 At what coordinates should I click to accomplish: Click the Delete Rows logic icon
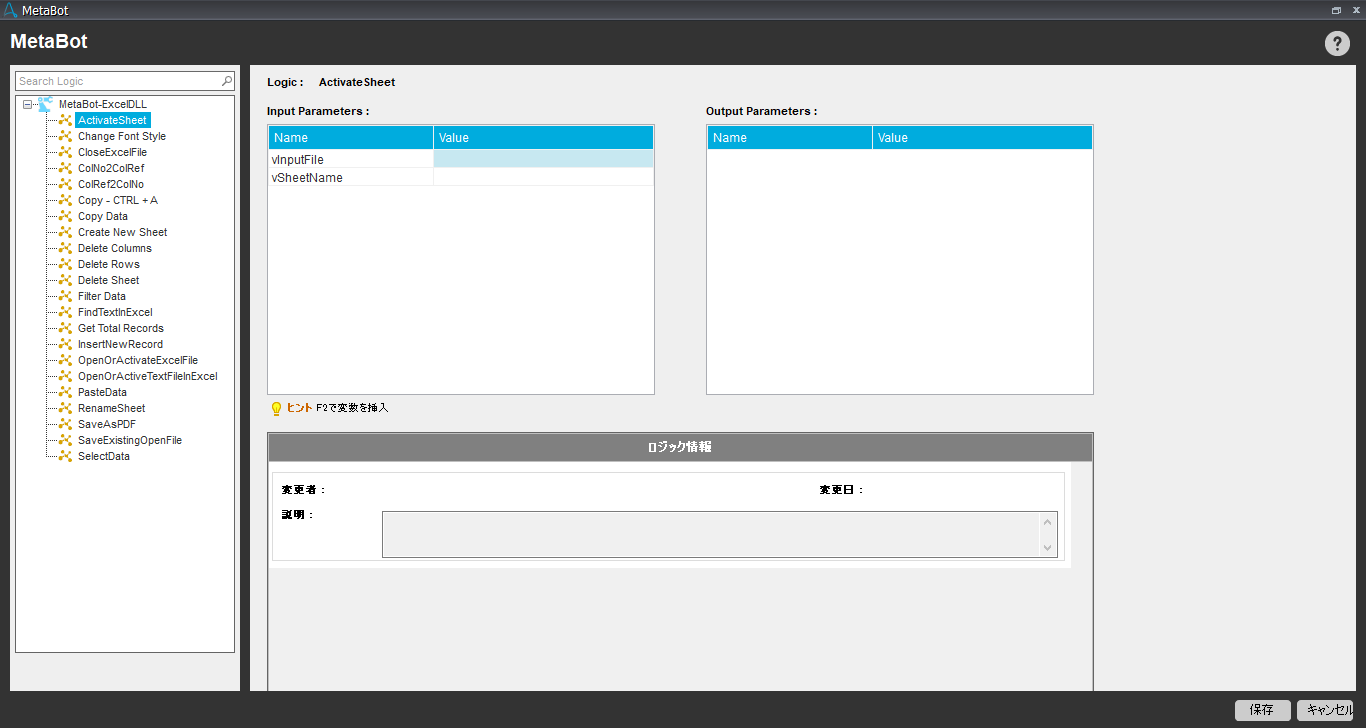pos(65,264)
